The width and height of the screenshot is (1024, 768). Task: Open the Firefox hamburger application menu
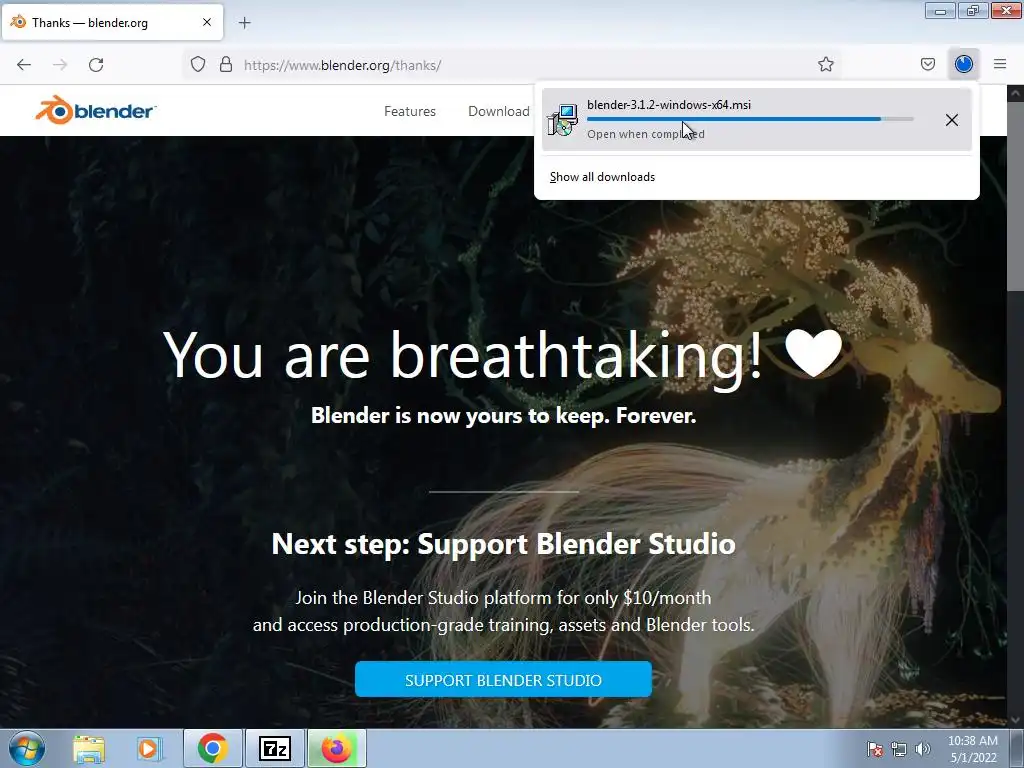point(1000,64)
